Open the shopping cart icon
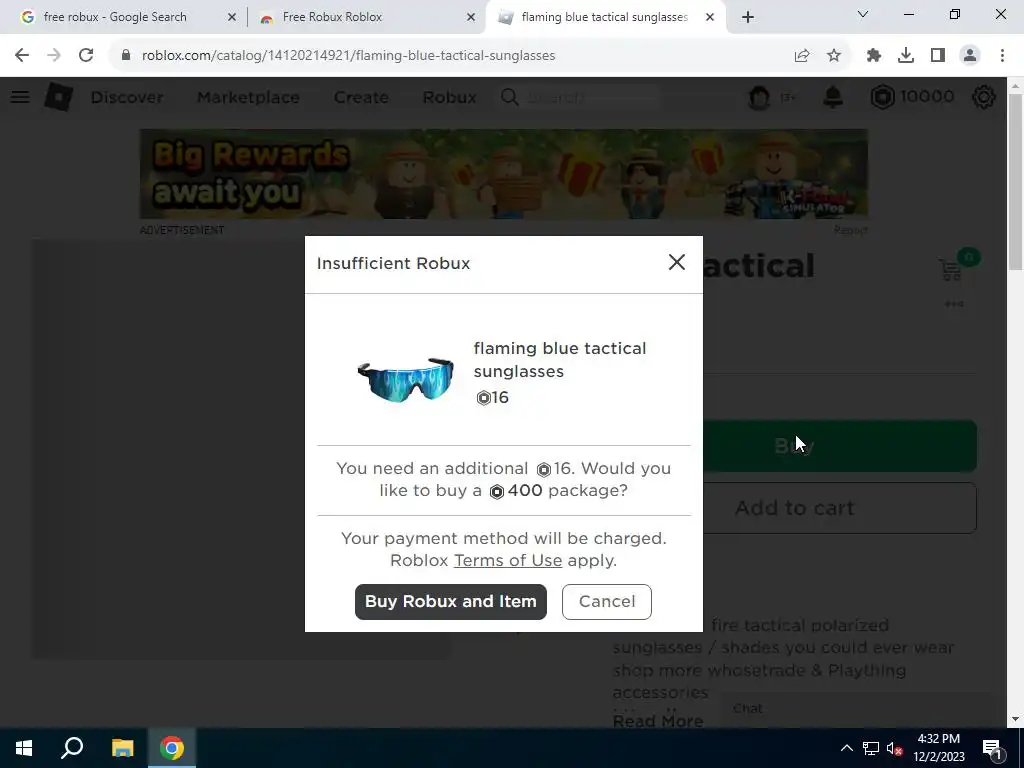 951,270
